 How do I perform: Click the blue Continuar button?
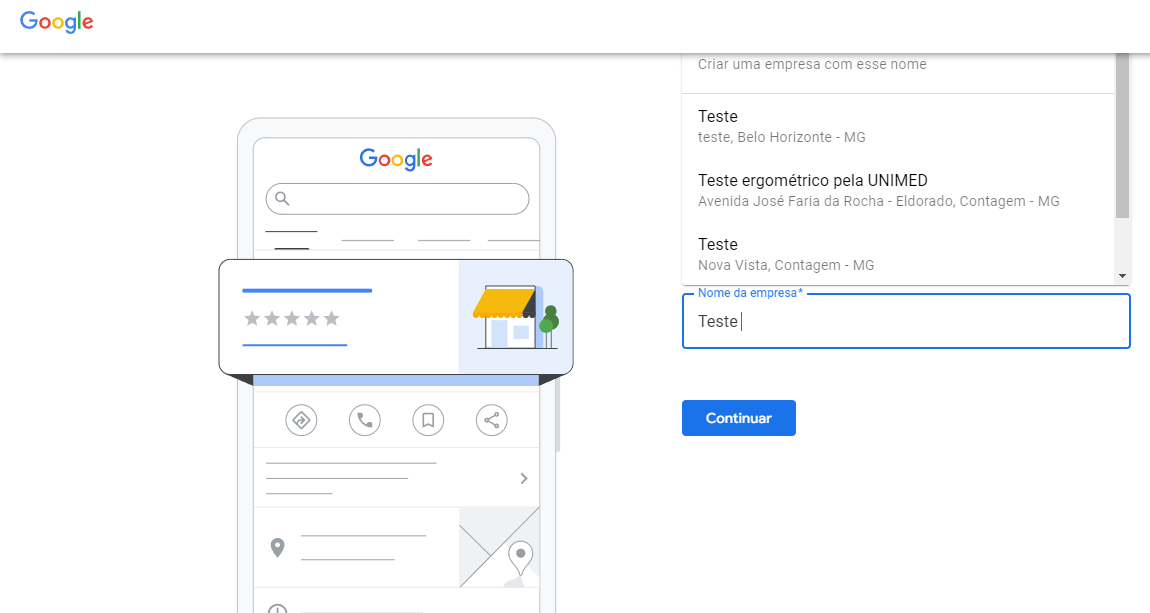coord(739,418)
